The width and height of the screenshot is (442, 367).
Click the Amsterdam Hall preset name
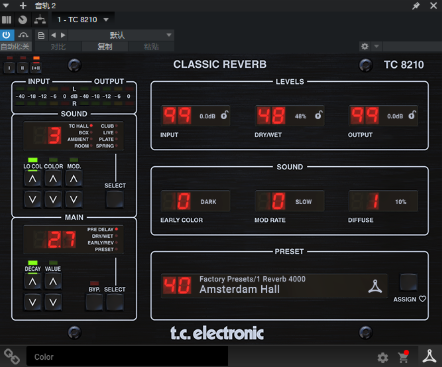point(239,289)
